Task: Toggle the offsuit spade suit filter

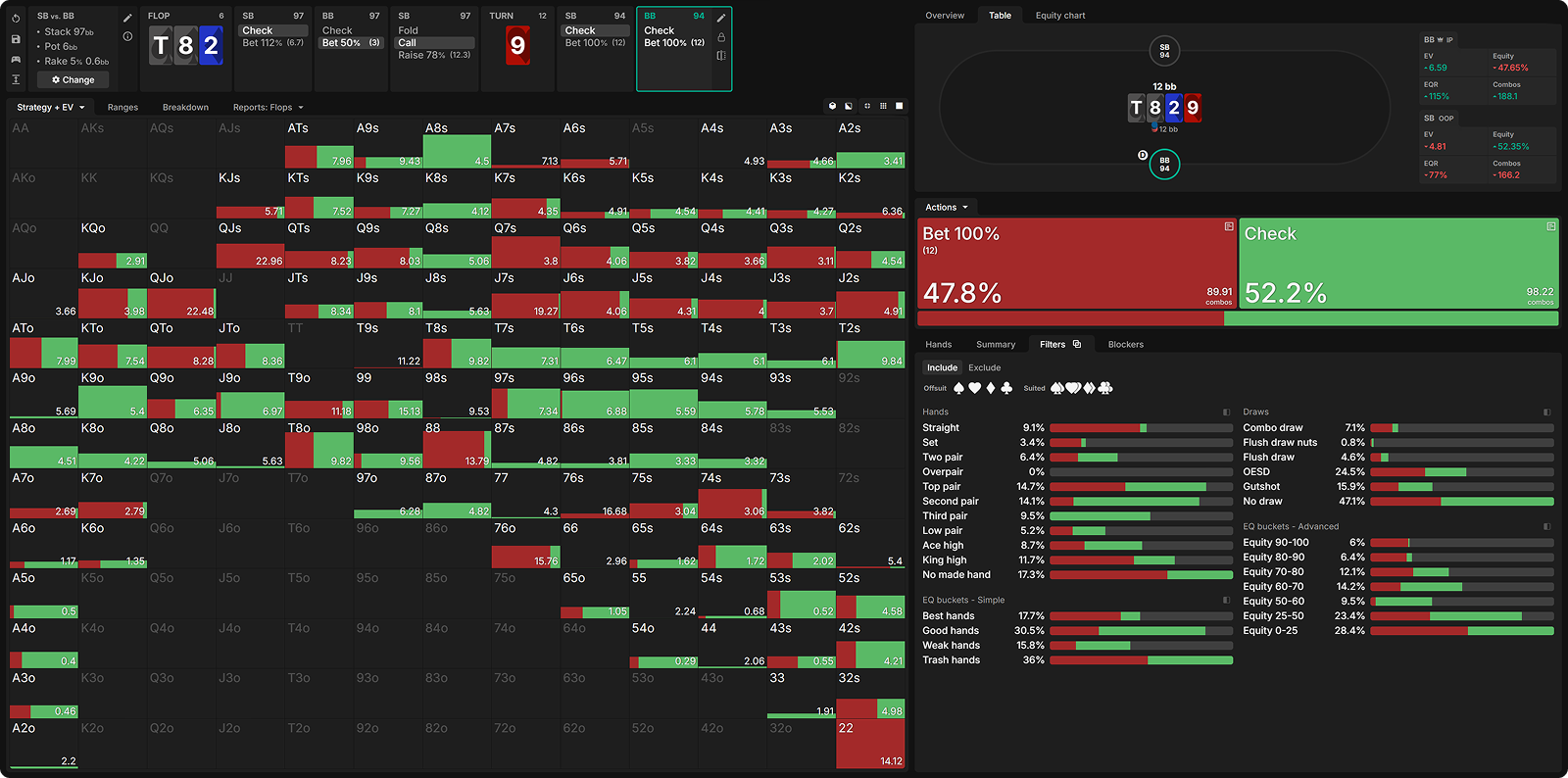Action: 958,388
